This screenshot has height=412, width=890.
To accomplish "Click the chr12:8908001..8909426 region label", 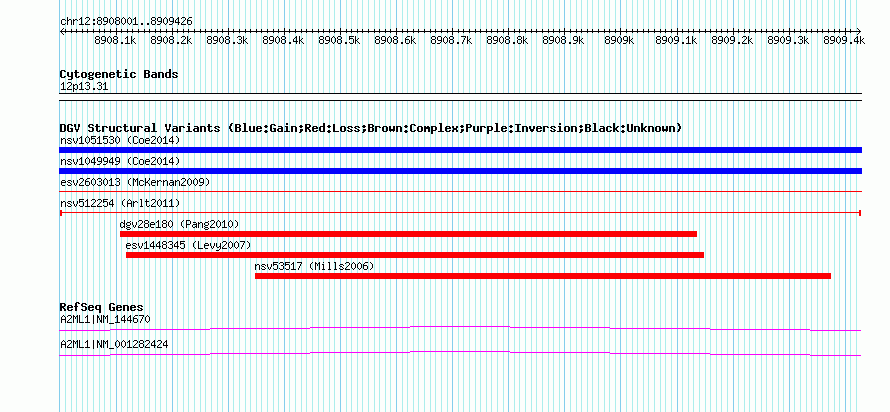I will coord(126,22).
